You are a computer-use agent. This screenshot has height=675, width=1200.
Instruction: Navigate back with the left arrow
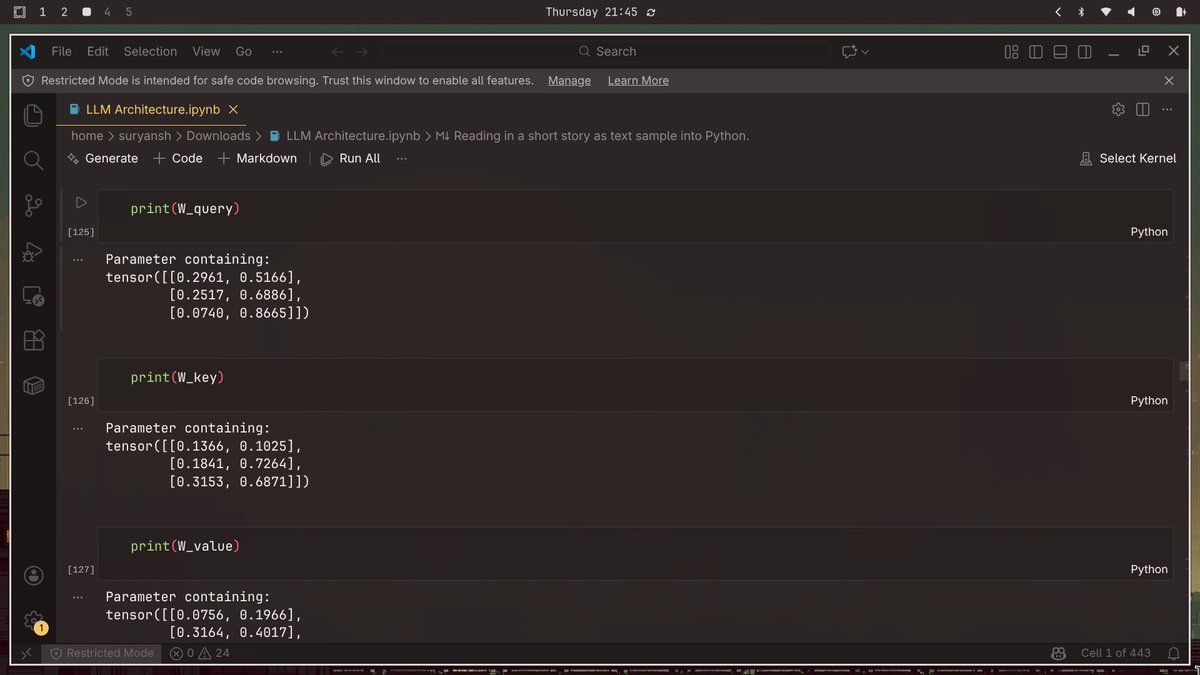337,51
